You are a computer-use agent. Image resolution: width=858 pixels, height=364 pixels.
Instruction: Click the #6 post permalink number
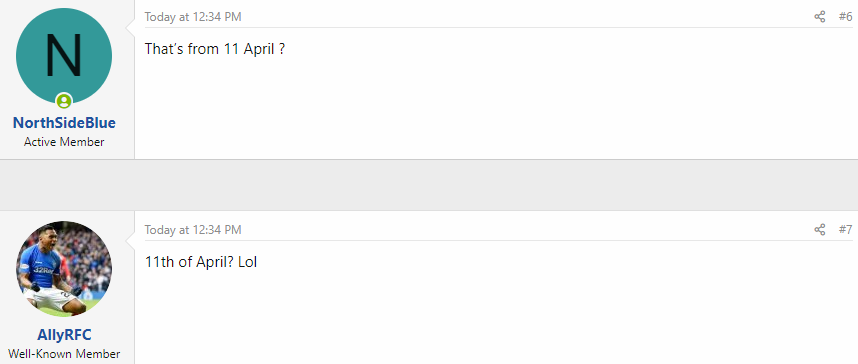[x=845, y=17]
